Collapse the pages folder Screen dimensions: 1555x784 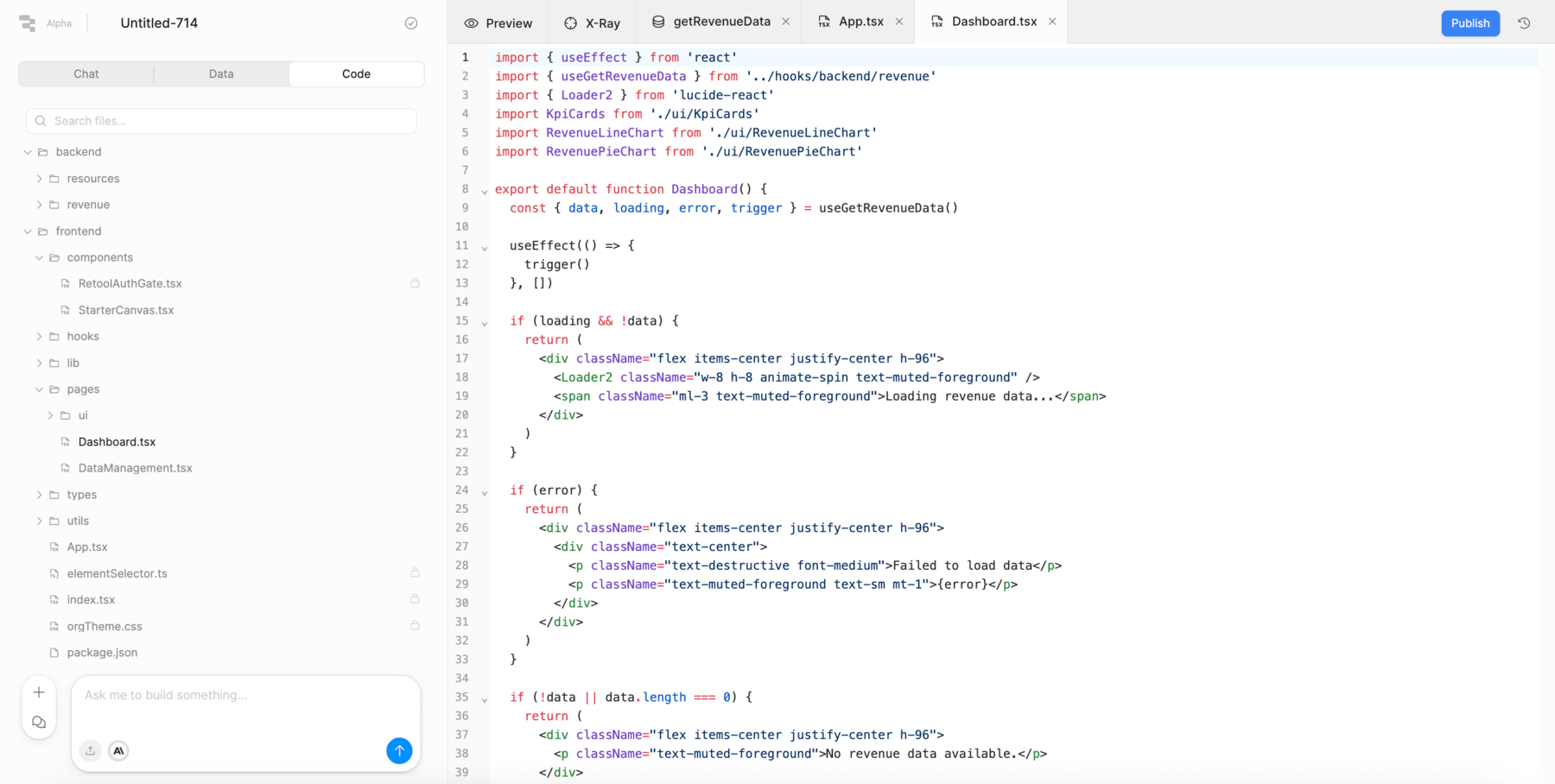[39, 389]
